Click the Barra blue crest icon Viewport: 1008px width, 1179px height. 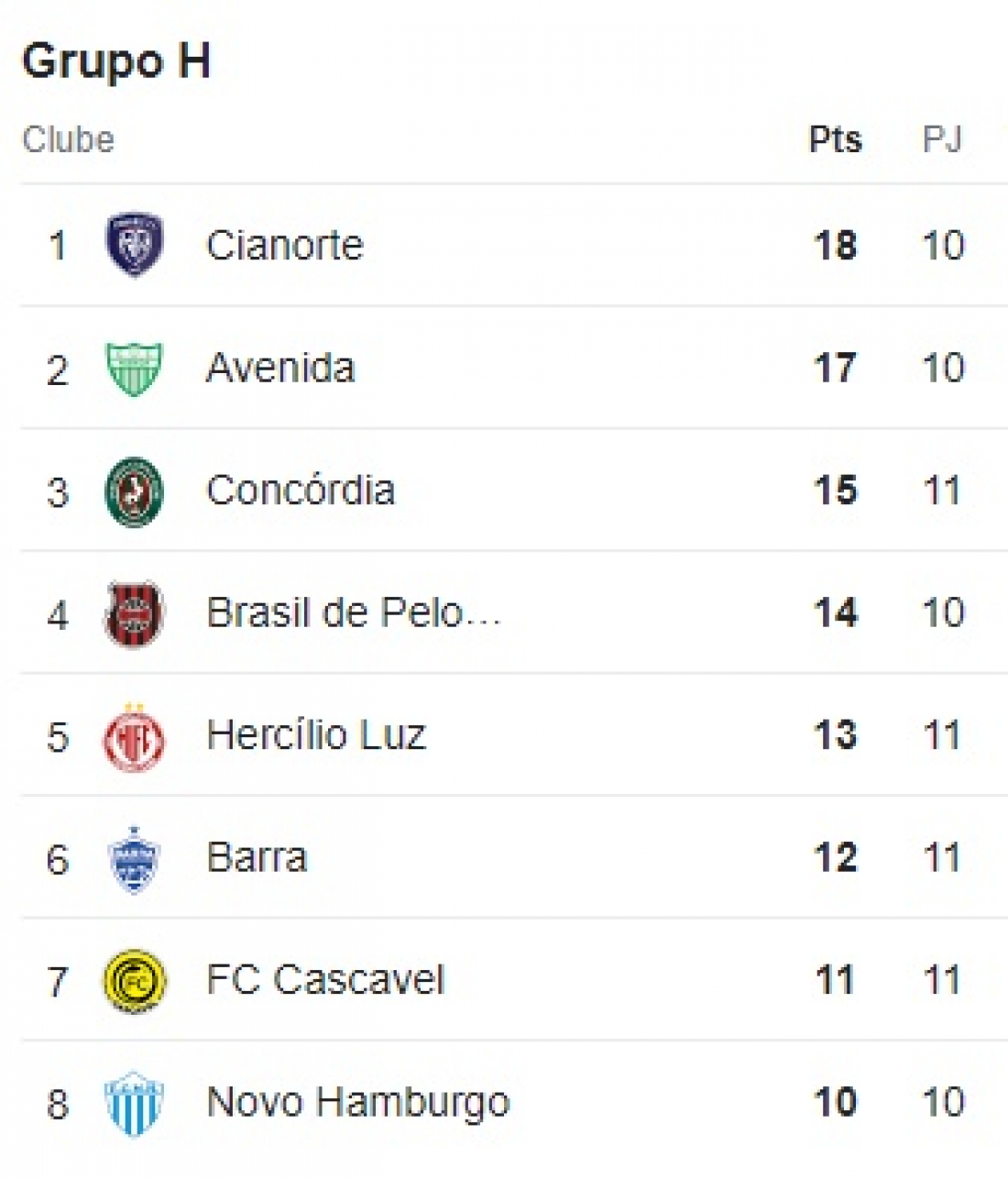(135, 859)
